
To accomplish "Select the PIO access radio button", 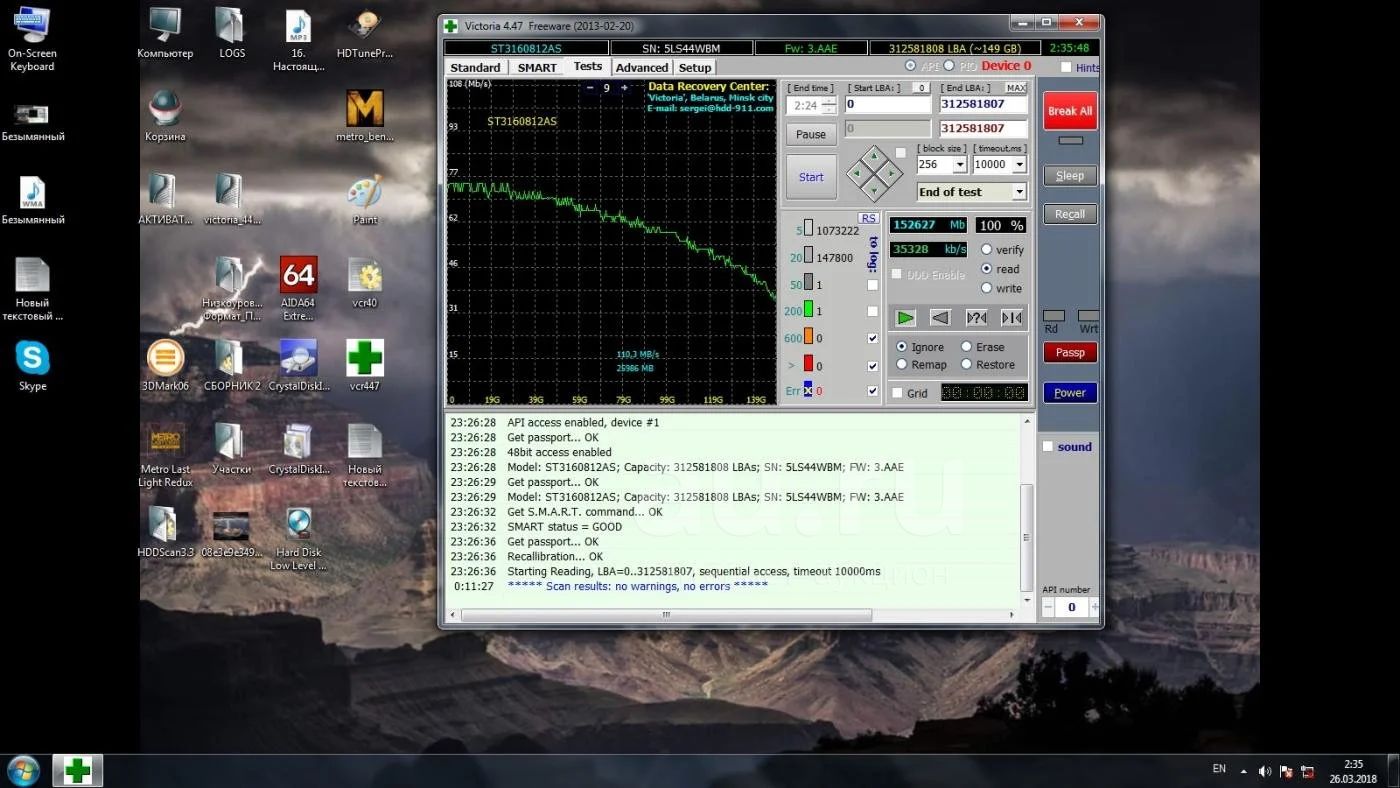I will click(948, 66).
